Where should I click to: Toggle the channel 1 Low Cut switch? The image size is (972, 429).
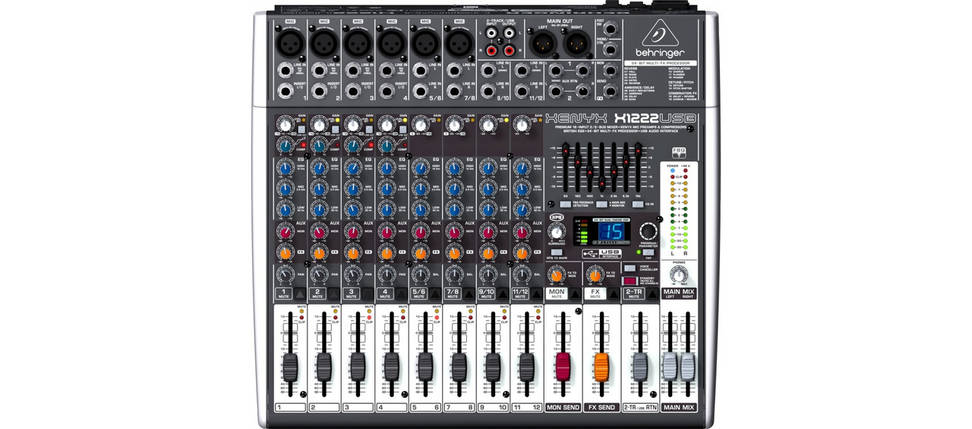pos(300,130)
